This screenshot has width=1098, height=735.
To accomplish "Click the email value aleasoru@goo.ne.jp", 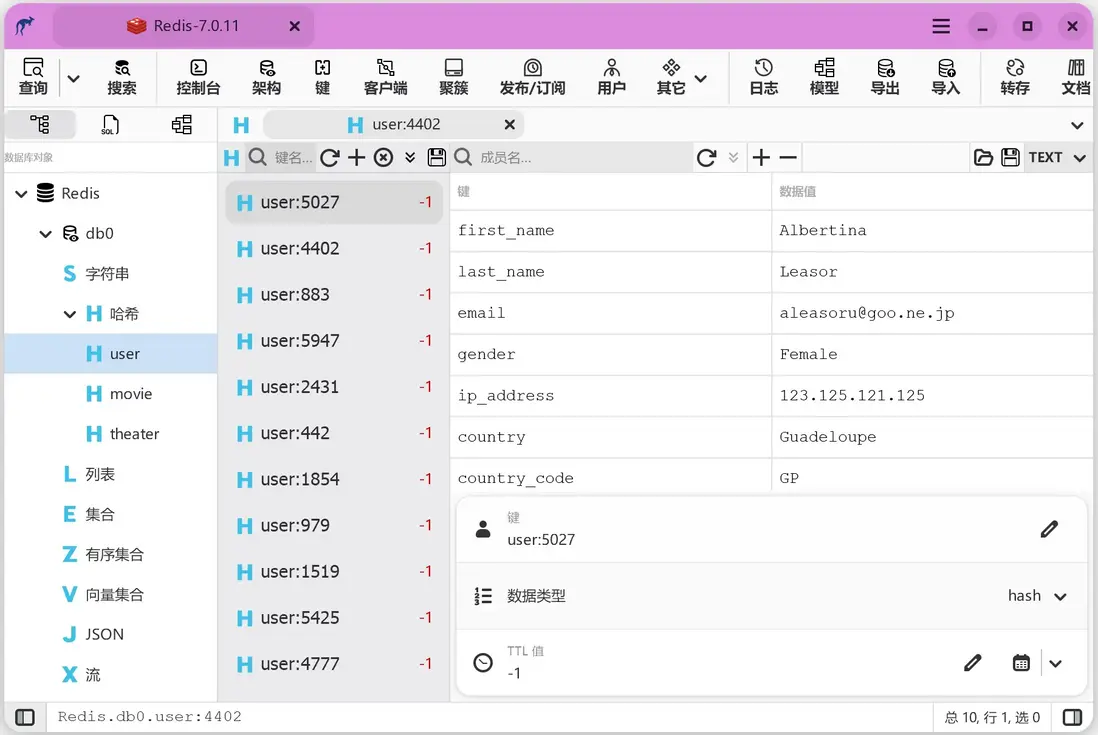I will 867,314.
